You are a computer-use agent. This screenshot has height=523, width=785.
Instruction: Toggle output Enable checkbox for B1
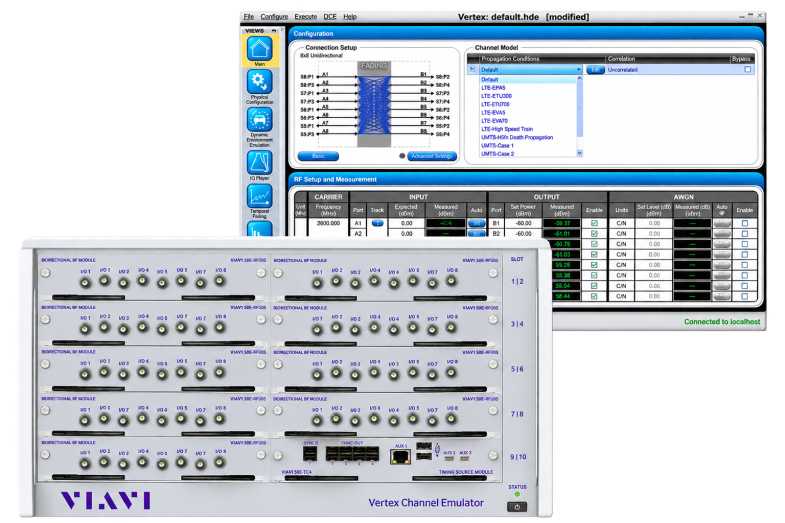[594, 223]
